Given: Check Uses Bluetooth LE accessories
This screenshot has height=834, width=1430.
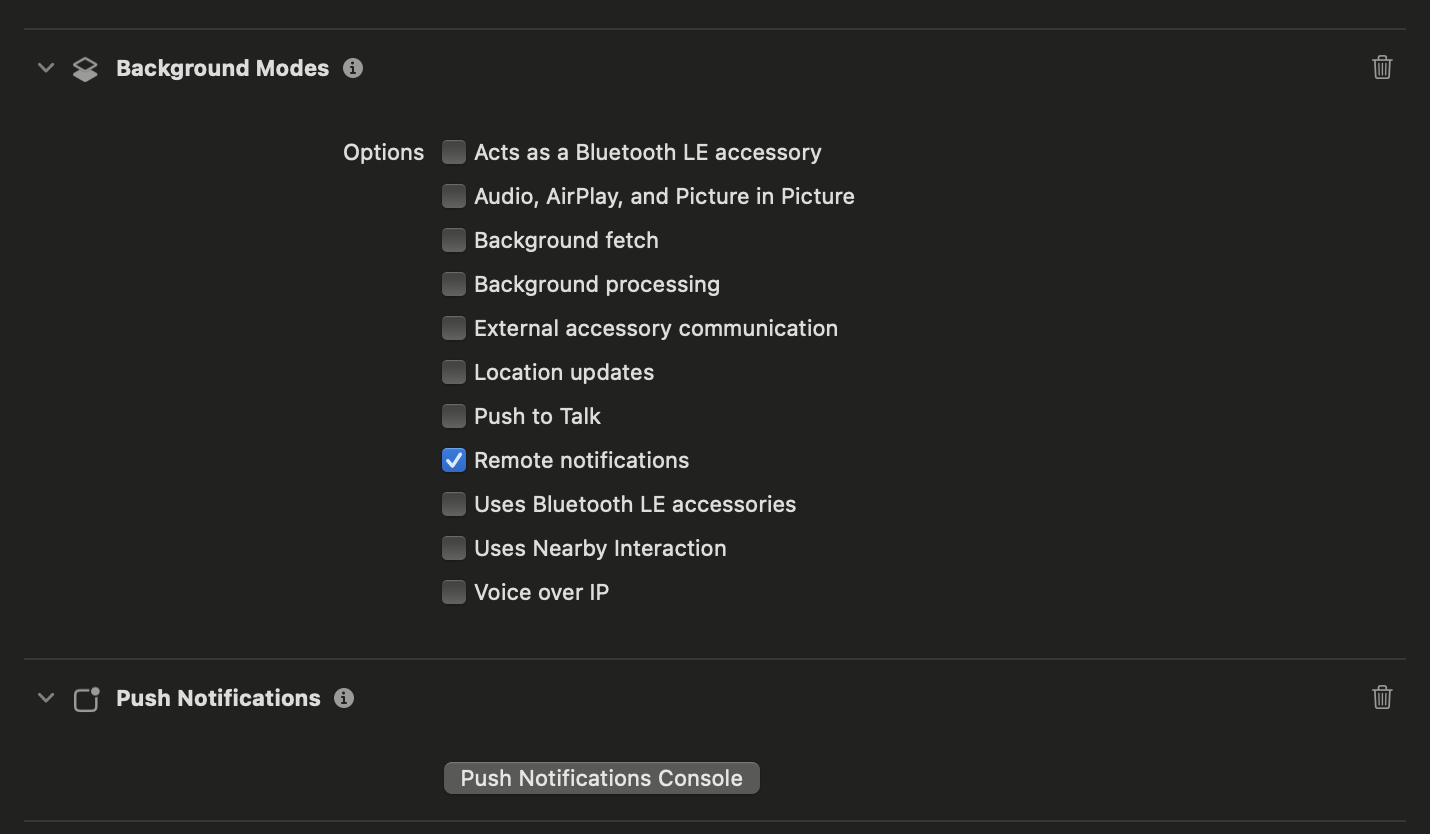Looking at the screenshot, I should [454, 504].
